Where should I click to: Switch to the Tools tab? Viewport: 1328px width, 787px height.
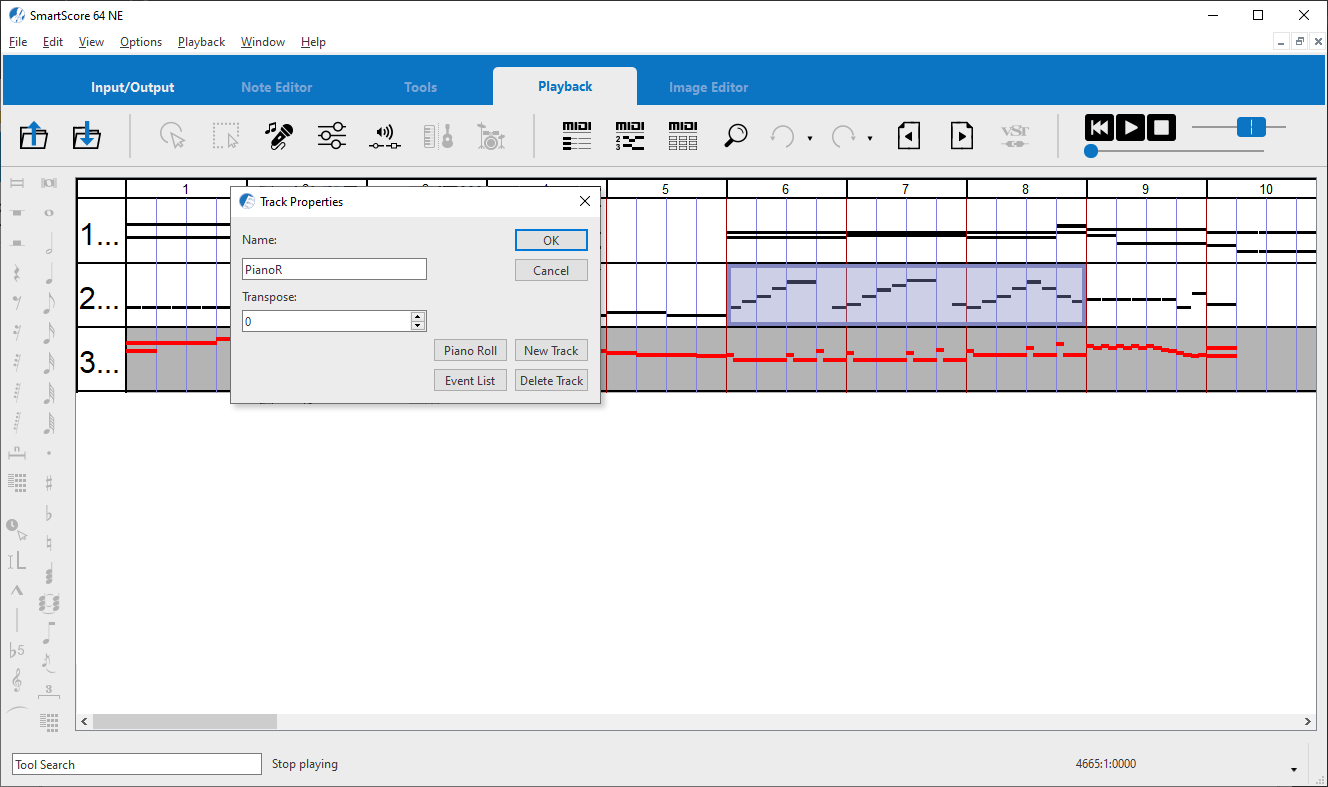pos(421,87)
